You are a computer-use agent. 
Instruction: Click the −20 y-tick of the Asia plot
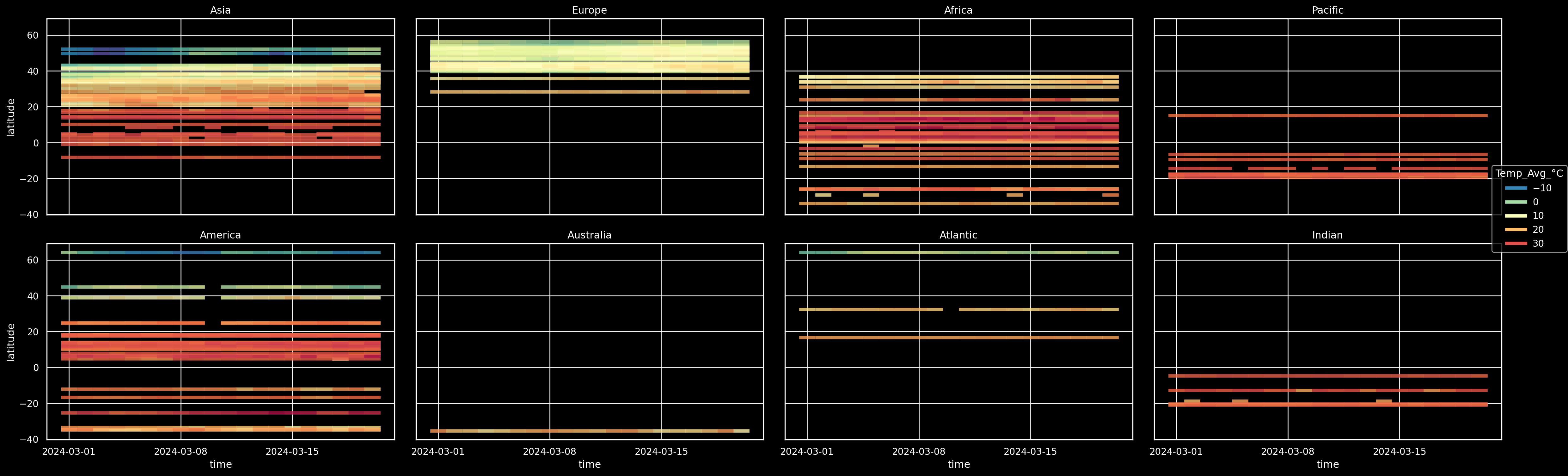coord(28,179)
